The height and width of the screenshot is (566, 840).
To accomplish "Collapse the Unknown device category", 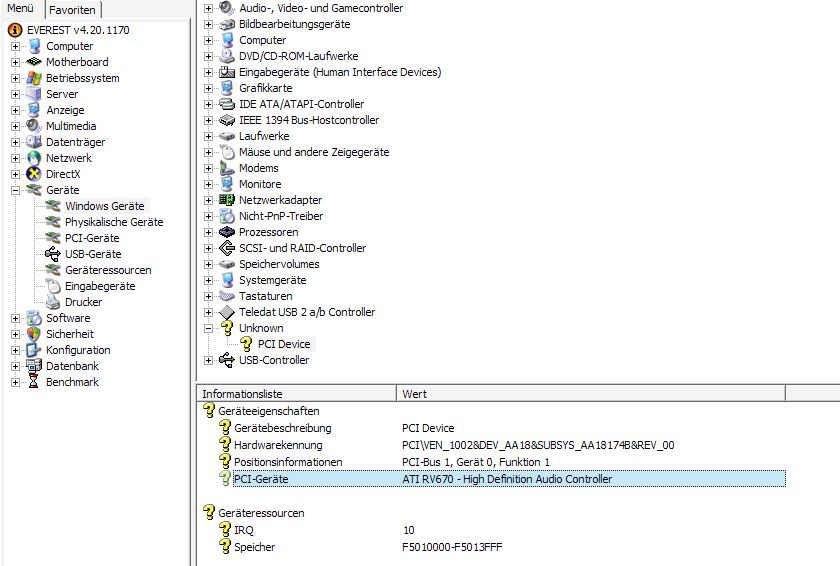I will click(x=208, y=328).
